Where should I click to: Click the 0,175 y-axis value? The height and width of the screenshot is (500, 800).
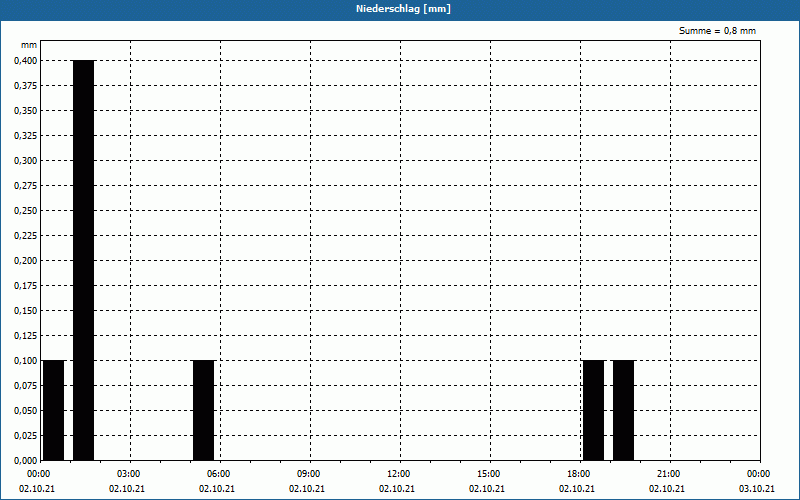click(x=26, y=286)
